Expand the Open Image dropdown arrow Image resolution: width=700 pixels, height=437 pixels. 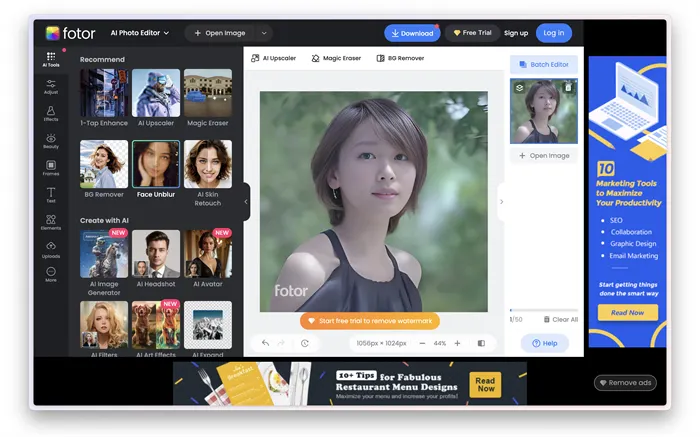(x=264, y=33)
